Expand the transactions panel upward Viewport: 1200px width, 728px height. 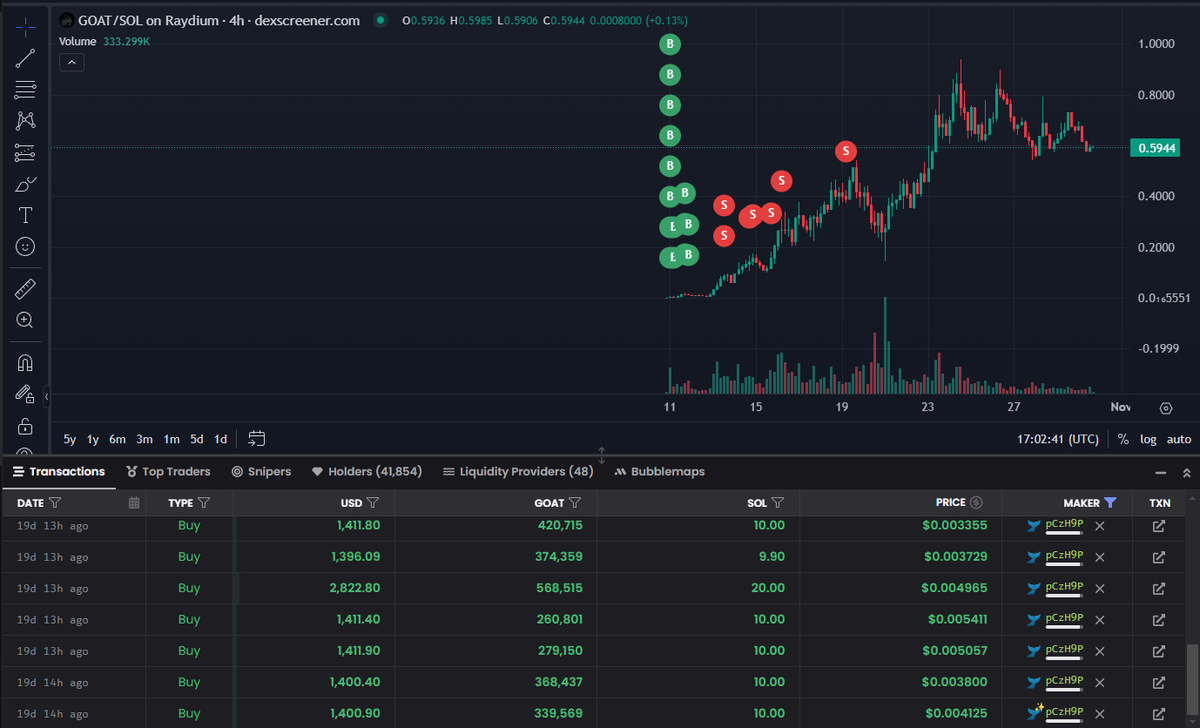(x=1187, y=472)
